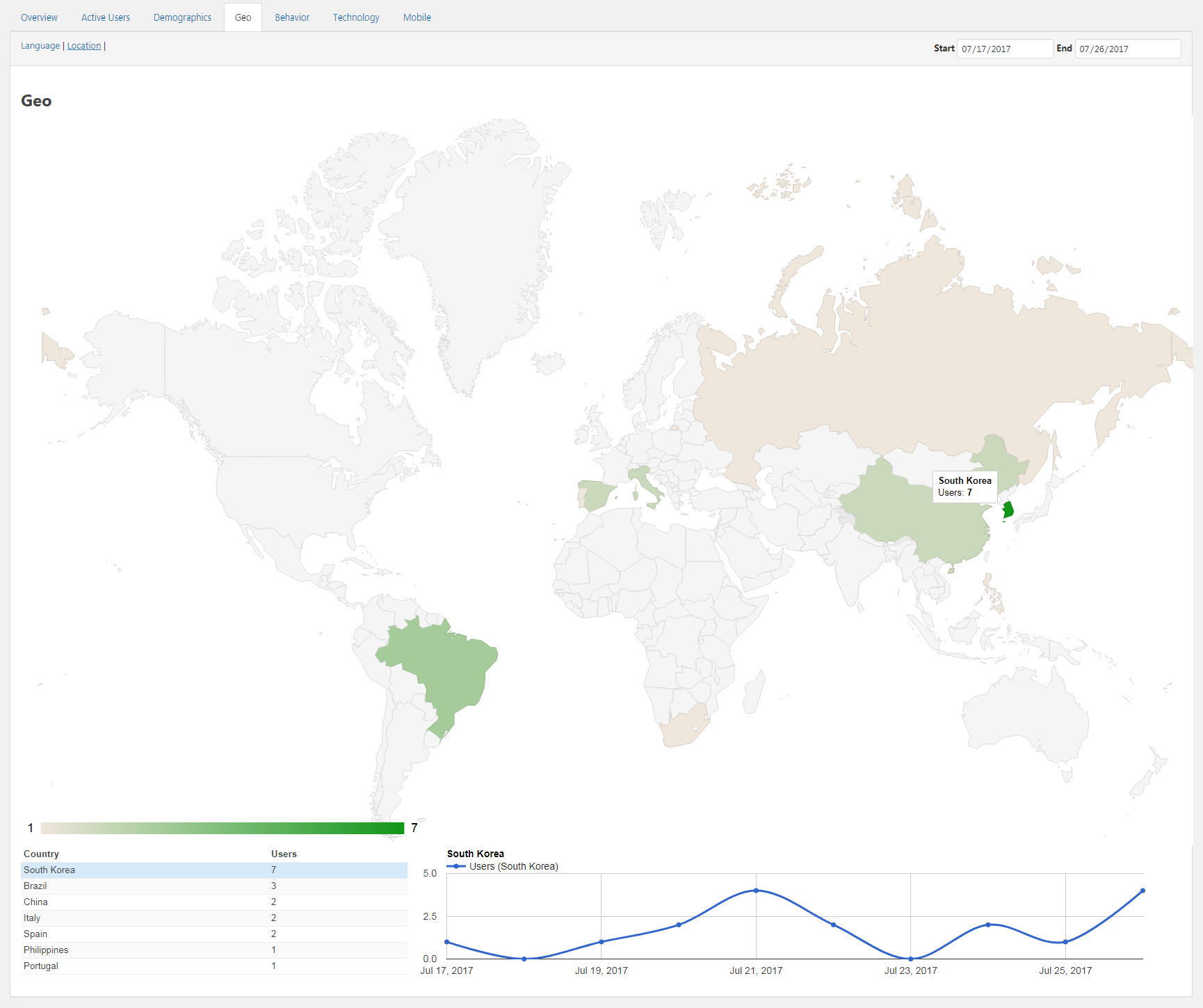This screenshot has height=1008, width=1203.
Task: Edit the End date field
Action: coord(1127,49)
